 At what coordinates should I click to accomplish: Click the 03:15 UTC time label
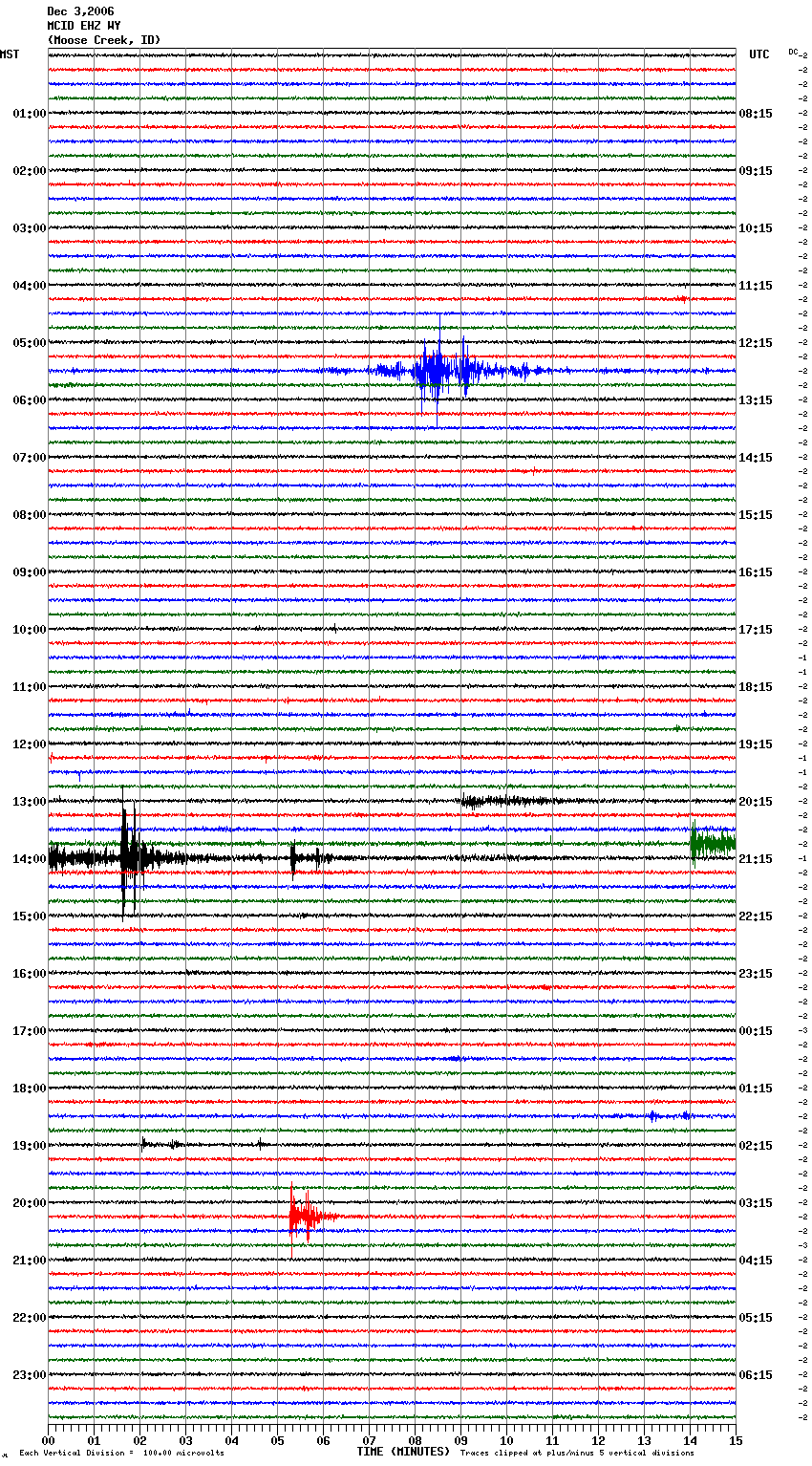click(756, 1203)
